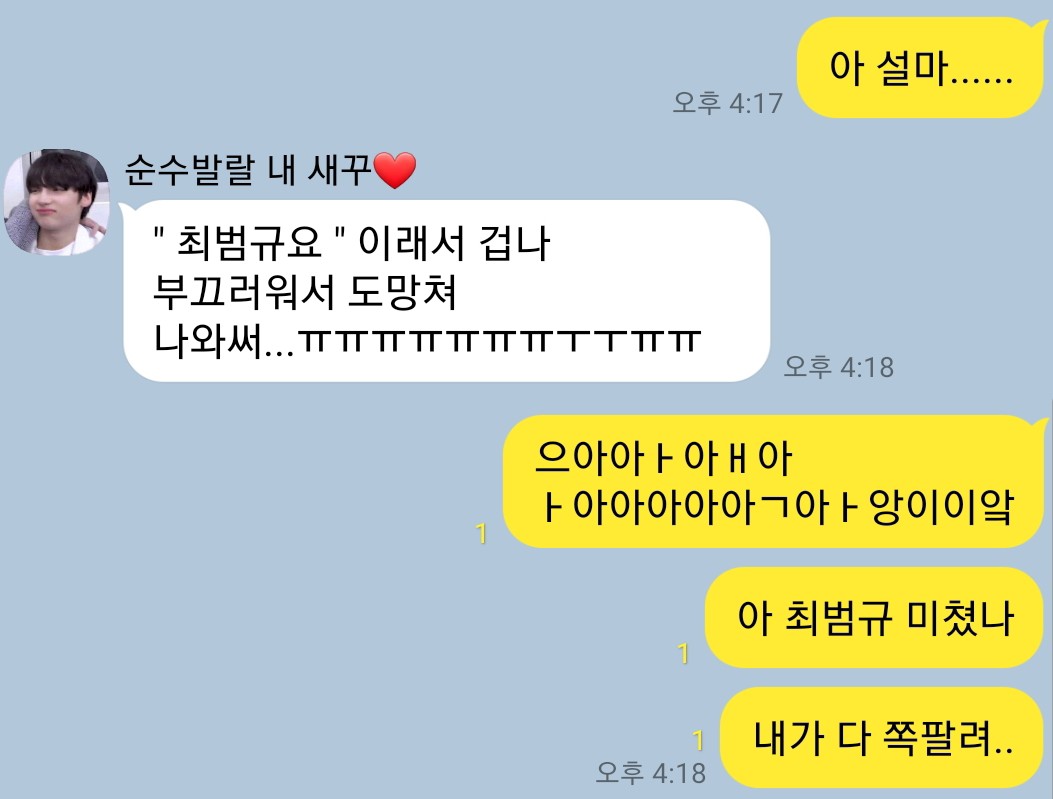Click unread count 1 beside 내가 다 쪽팔려
Screen dimensions: 1053x799
pos(698,740)
